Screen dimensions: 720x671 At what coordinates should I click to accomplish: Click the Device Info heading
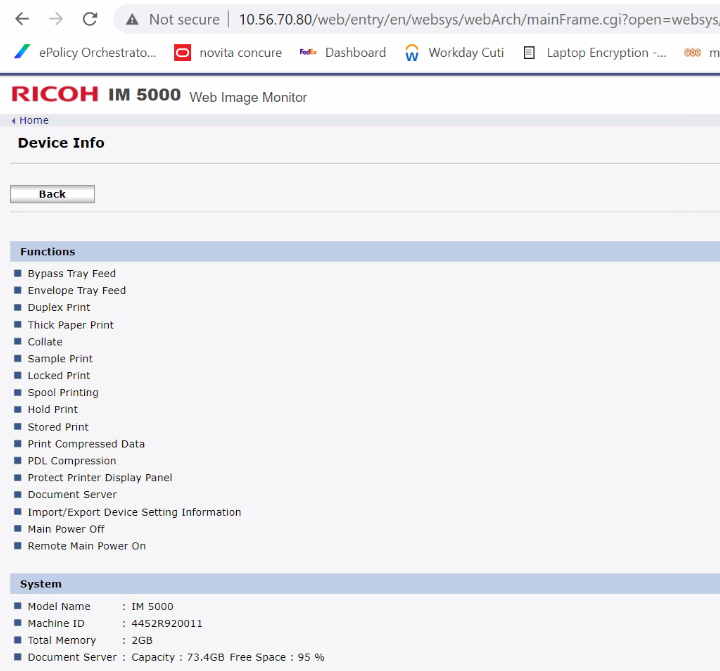tap(61, 143)
